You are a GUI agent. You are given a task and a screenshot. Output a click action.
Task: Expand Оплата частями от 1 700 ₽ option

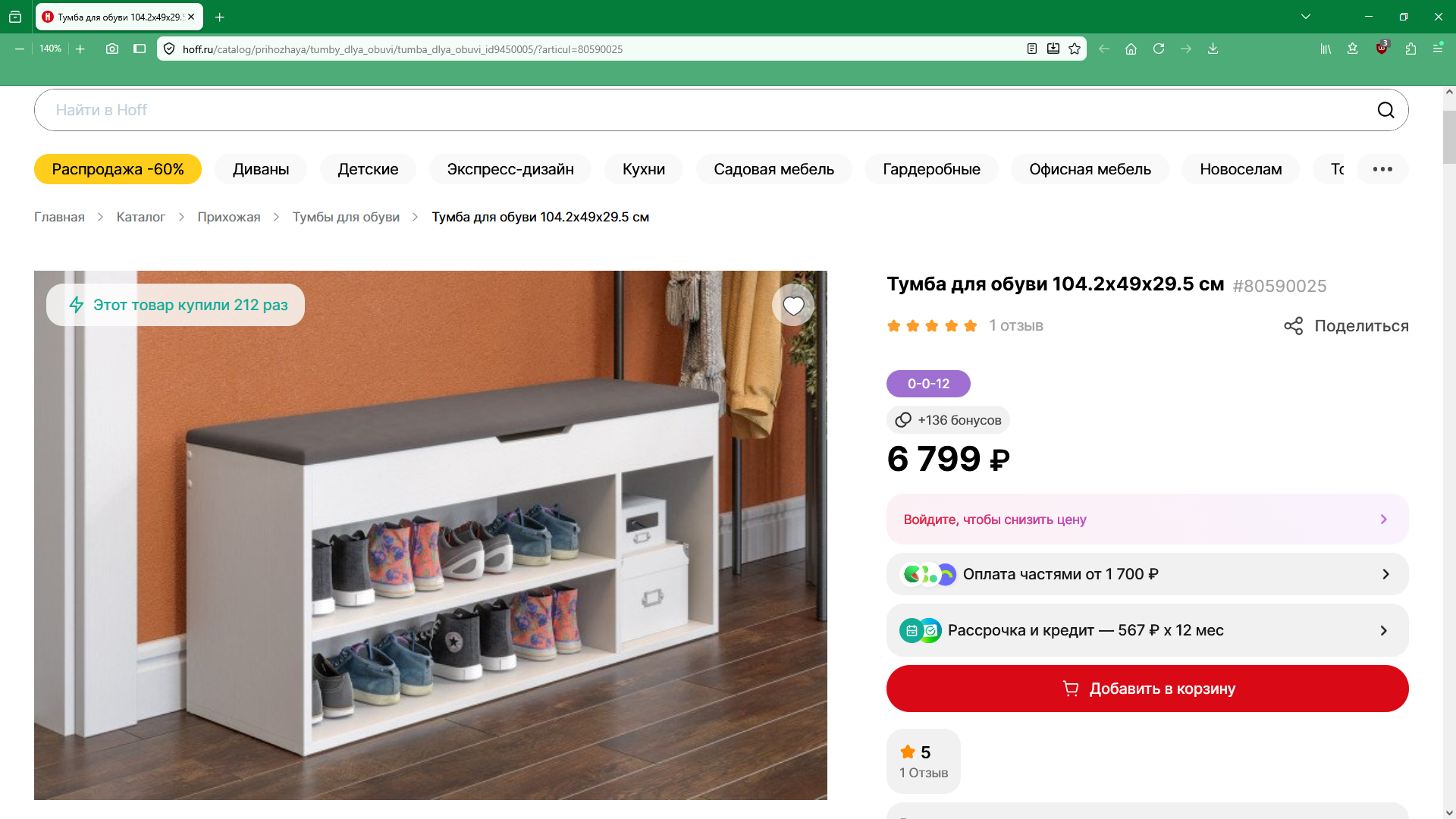click(x=1147, y=574)
